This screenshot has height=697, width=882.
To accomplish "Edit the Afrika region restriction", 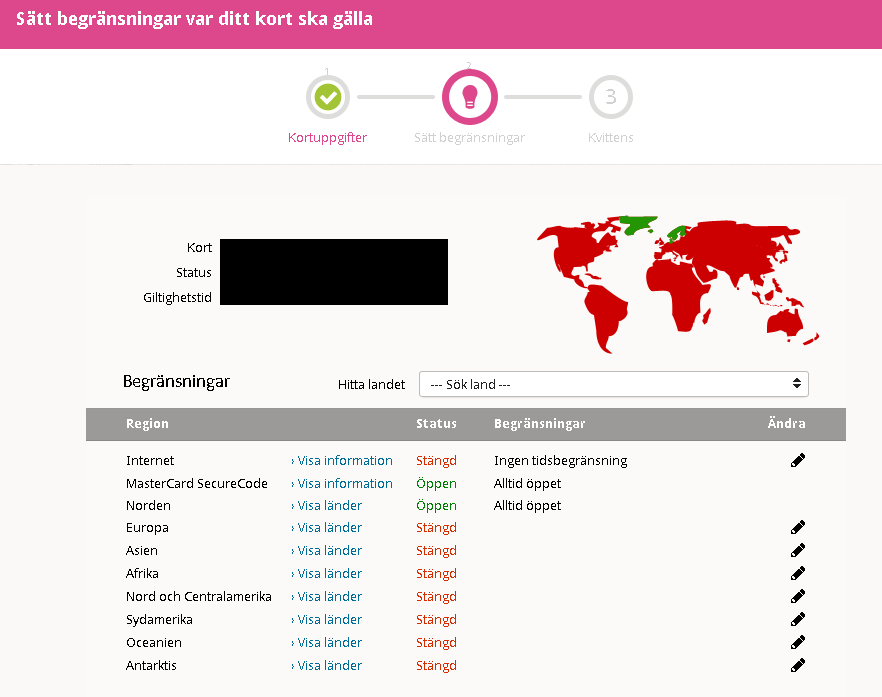I will pos(797,573).
